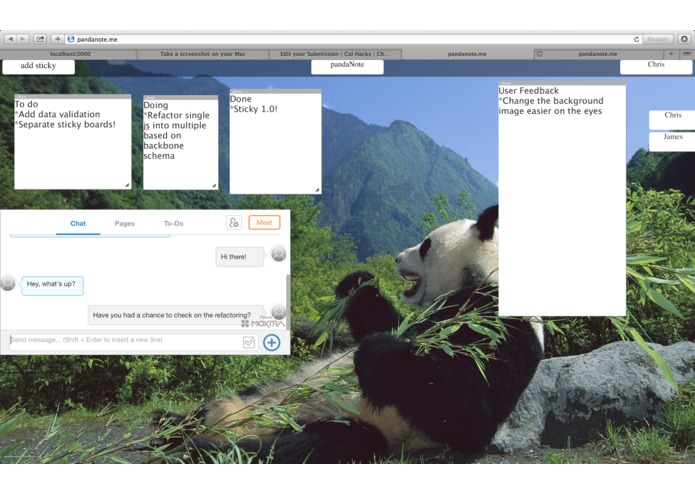Click the blue plus attach button
695x494 pixels.
[x=271, y=342]
